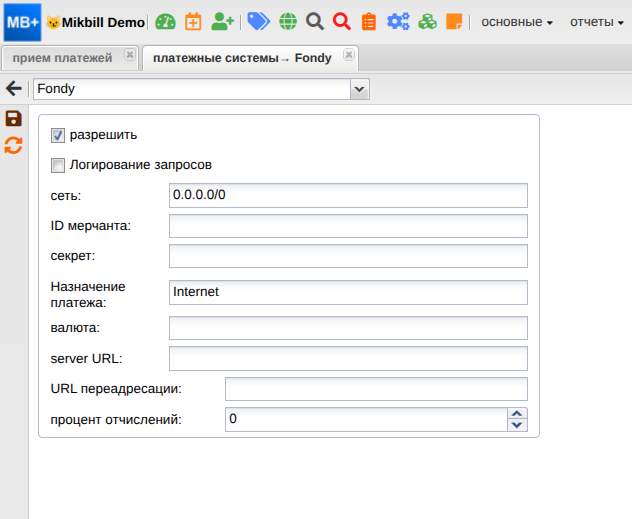Click the 'сеть' input field
This screenshot has width=632, height=519.
(348, 195)
